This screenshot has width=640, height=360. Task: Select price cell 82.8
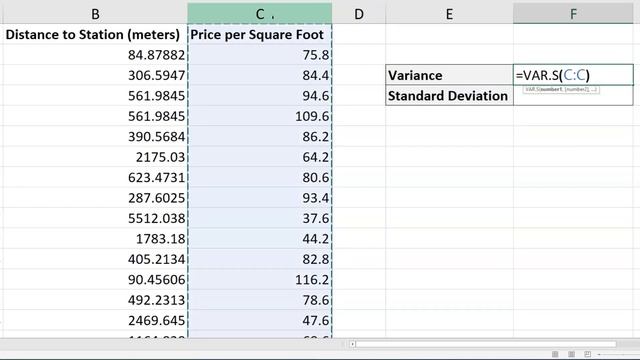pyautogui.click(x=260, y=259)
